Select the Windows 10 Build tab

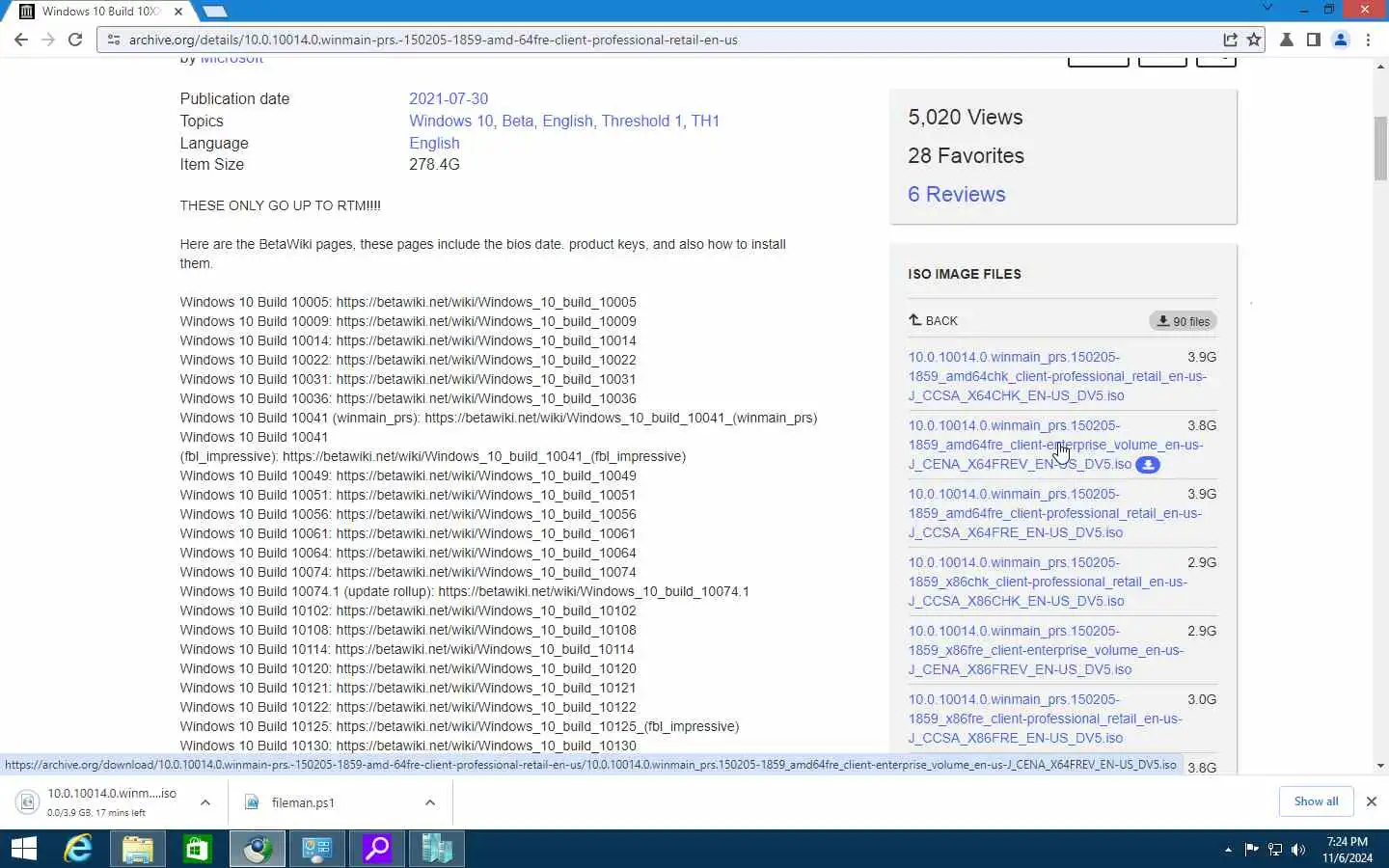tap(101, 12)
